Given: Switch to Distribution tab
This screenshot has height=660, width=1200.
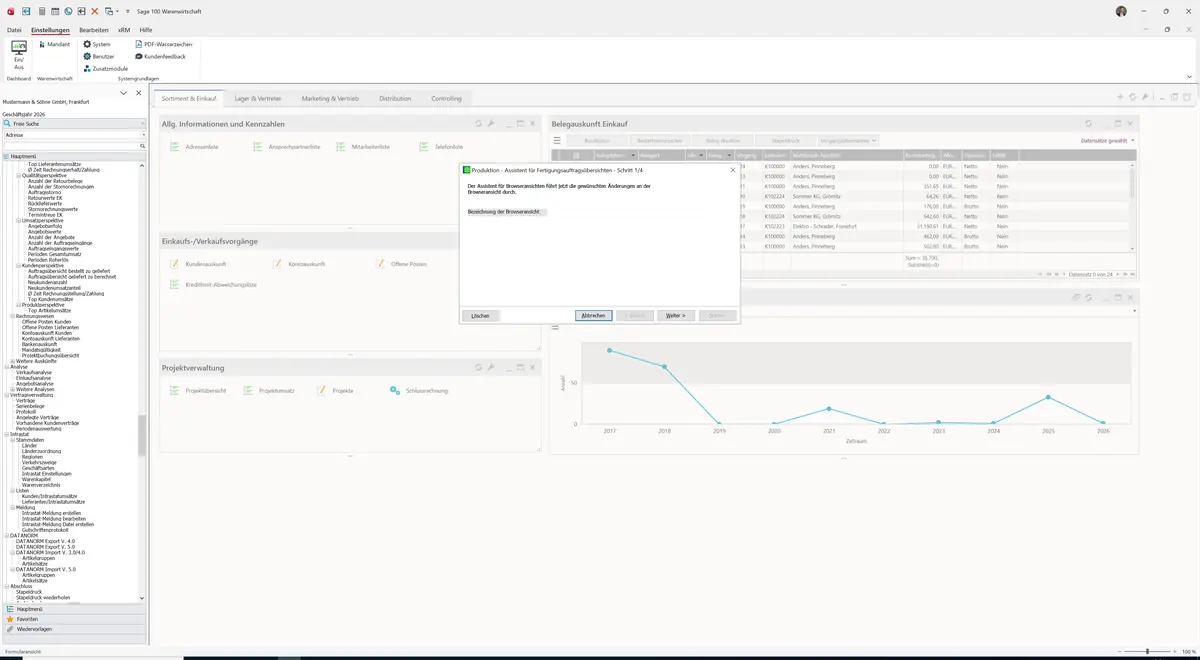Looking at the screenshot, I should pos(395,99).
